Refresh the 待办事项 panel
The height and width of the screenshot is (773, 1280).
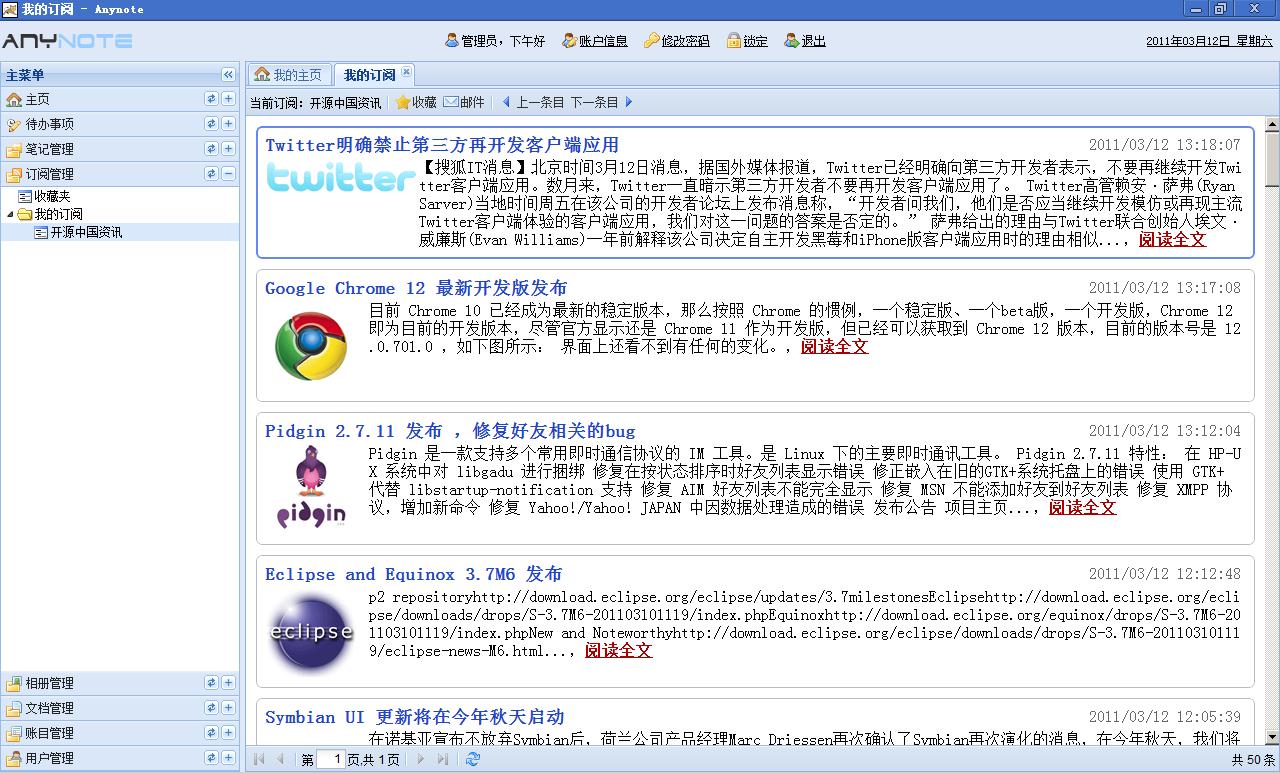211,124
